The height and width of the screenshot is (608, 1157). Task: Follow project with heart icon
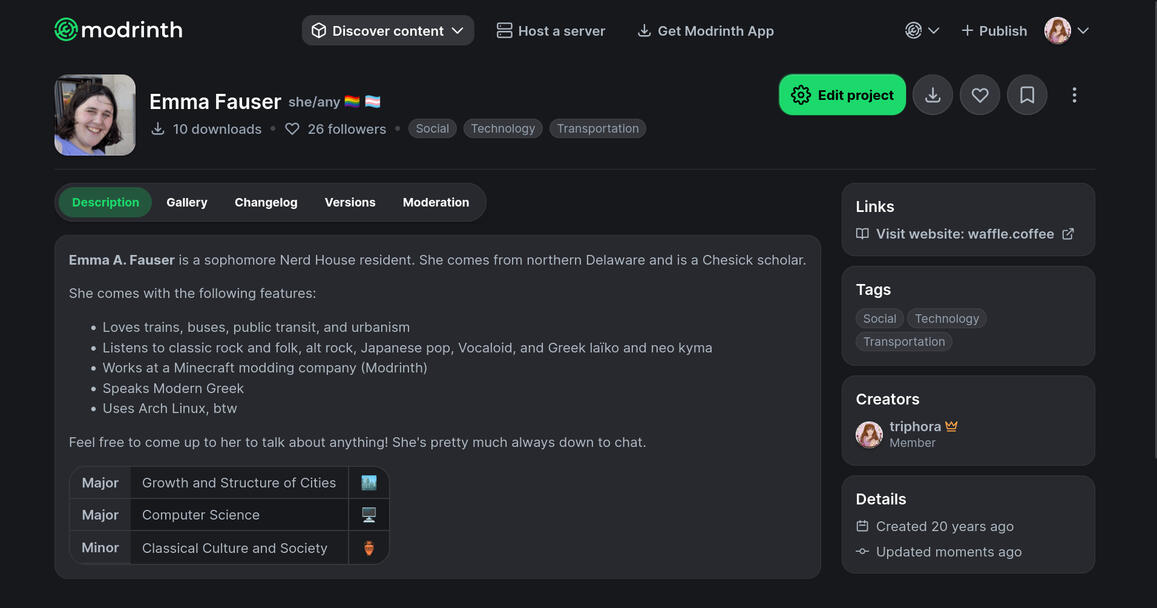(x=980, y=94)
